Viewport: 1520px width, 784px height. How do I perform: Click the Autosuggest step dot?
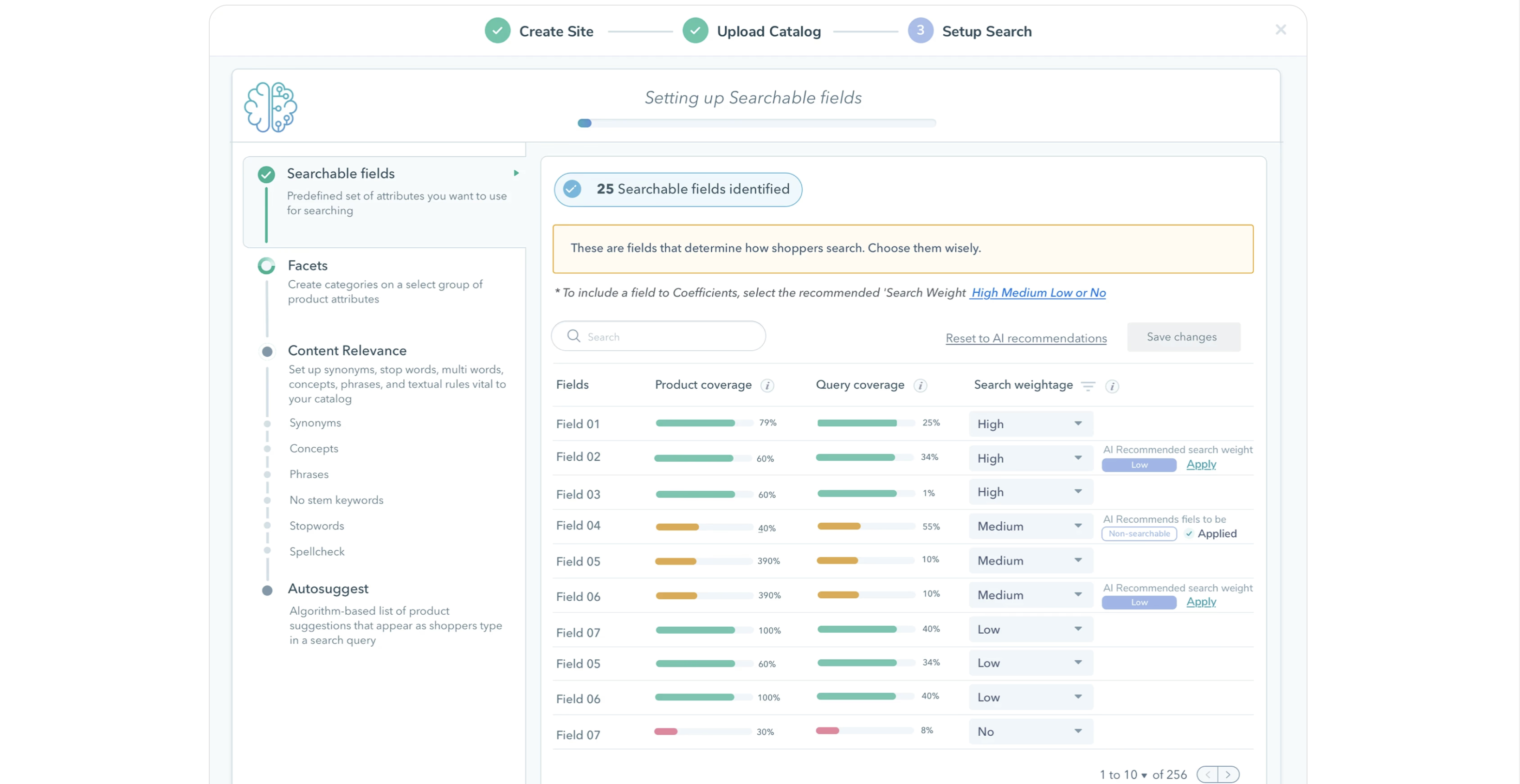tap(267, 590)
